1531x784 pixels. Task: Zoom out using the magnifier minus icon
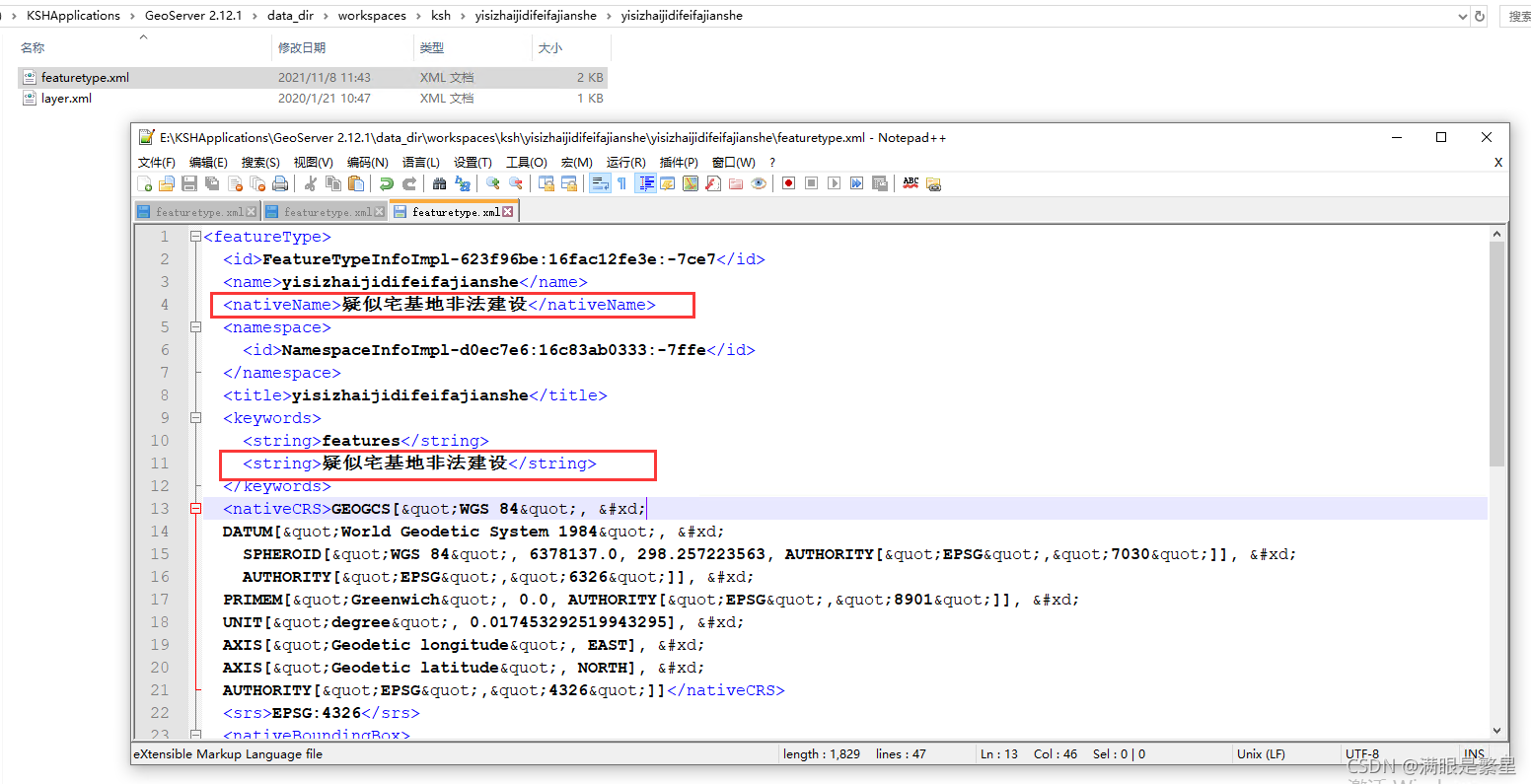tap(515, 183)
